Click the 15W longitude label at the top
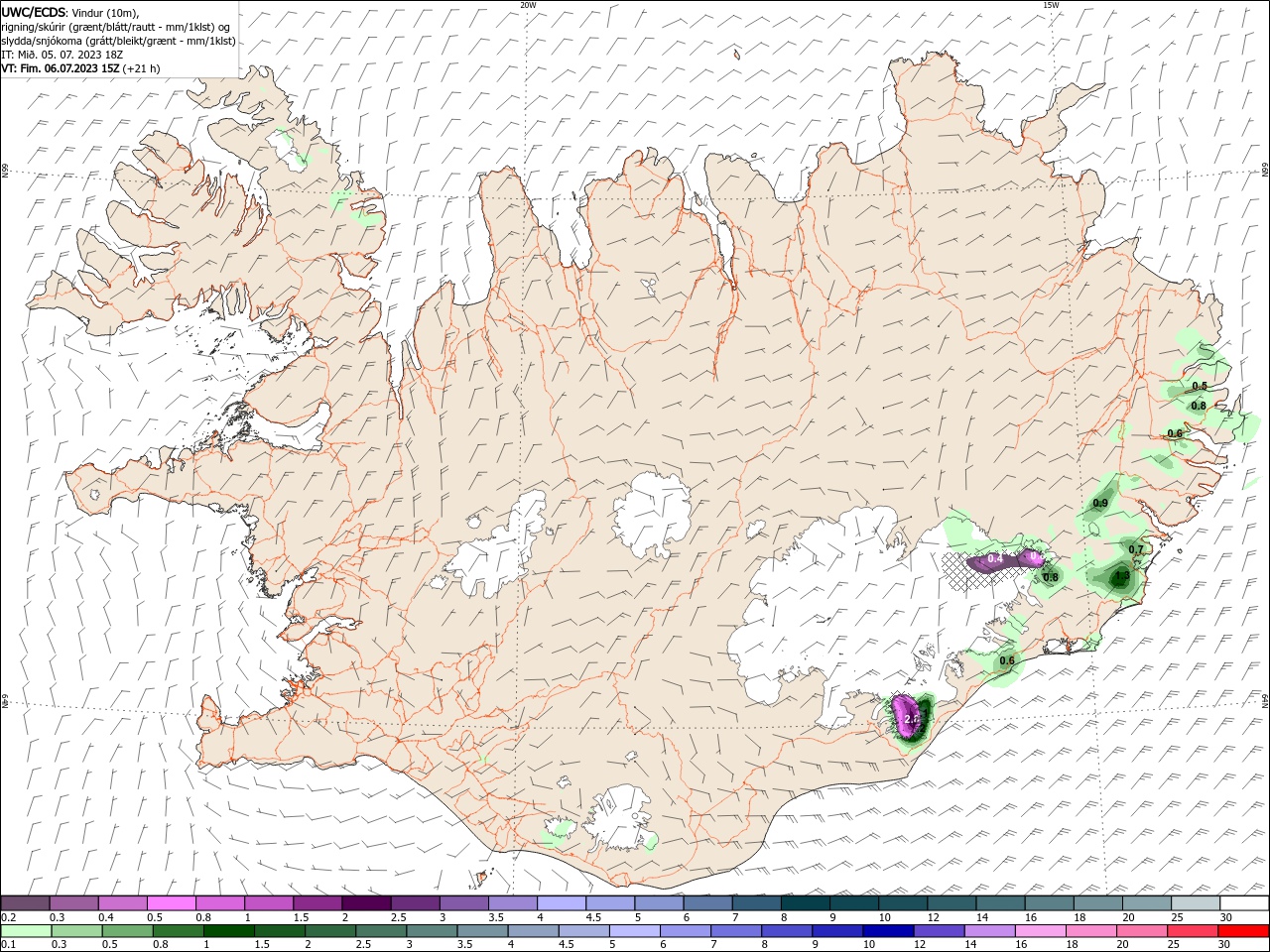This screenshot has width=1270, height=952. click(x=1051, y=5)
